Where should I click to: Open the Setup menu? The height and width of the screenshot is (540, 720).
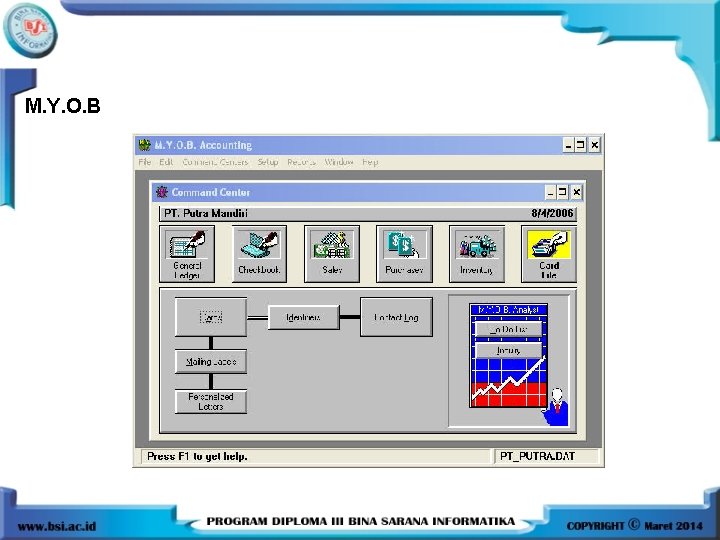pos(268,162)
